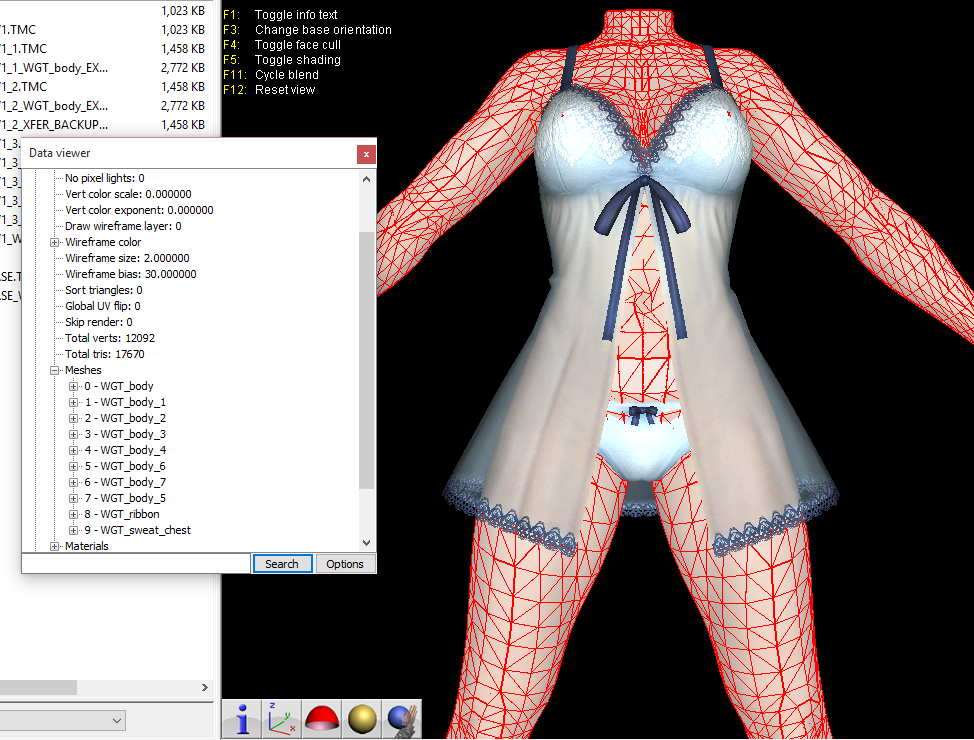Select the 9 - WGT_sweat_chest tree item
The image size is (974, 740).
[137, 530]
